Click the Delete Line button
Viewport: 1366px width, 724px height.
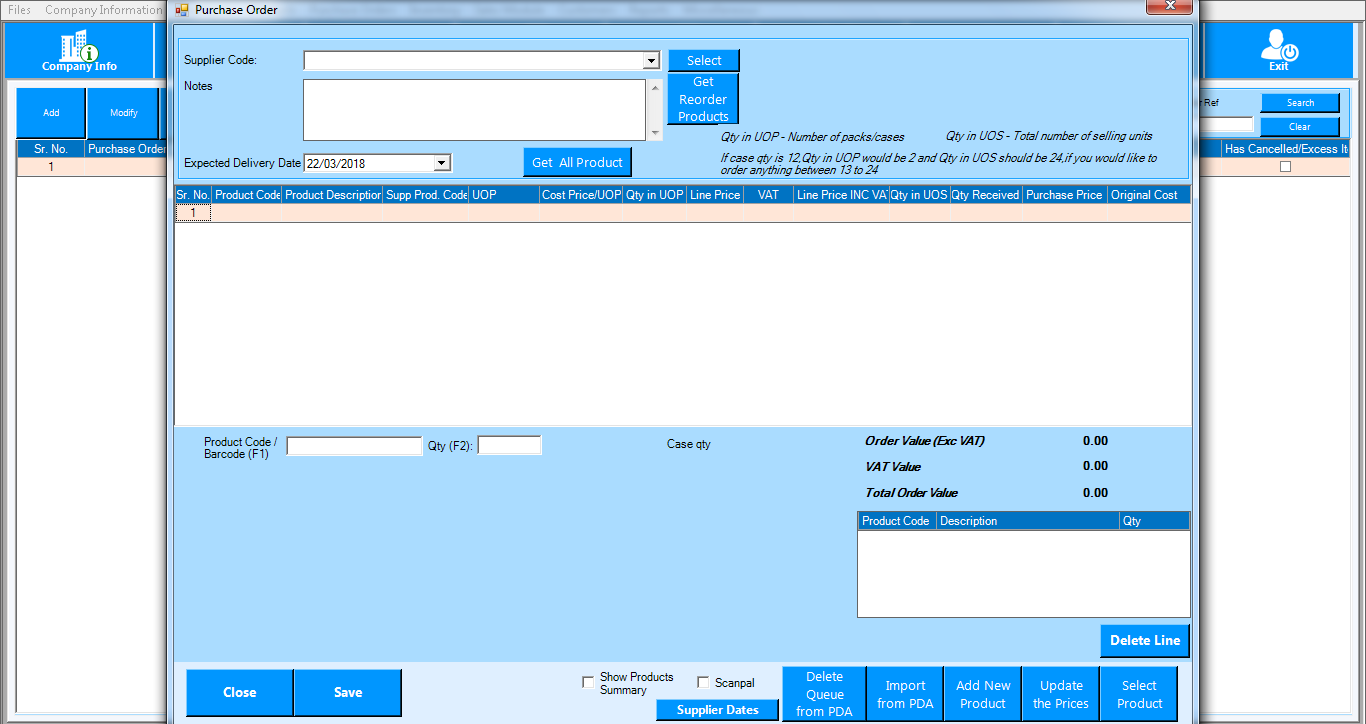pyautogui.click(x=1145, y=641)
